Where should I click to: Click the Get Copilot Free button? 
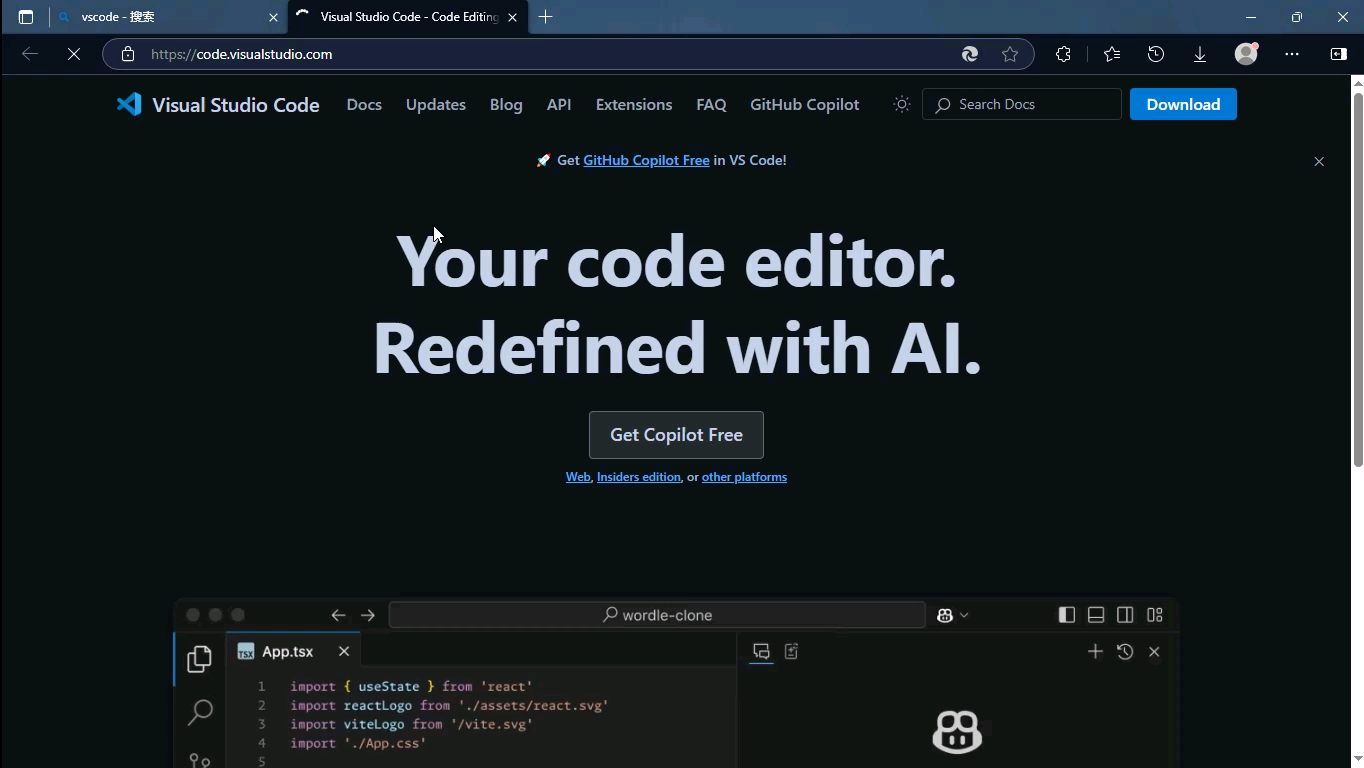676,435
